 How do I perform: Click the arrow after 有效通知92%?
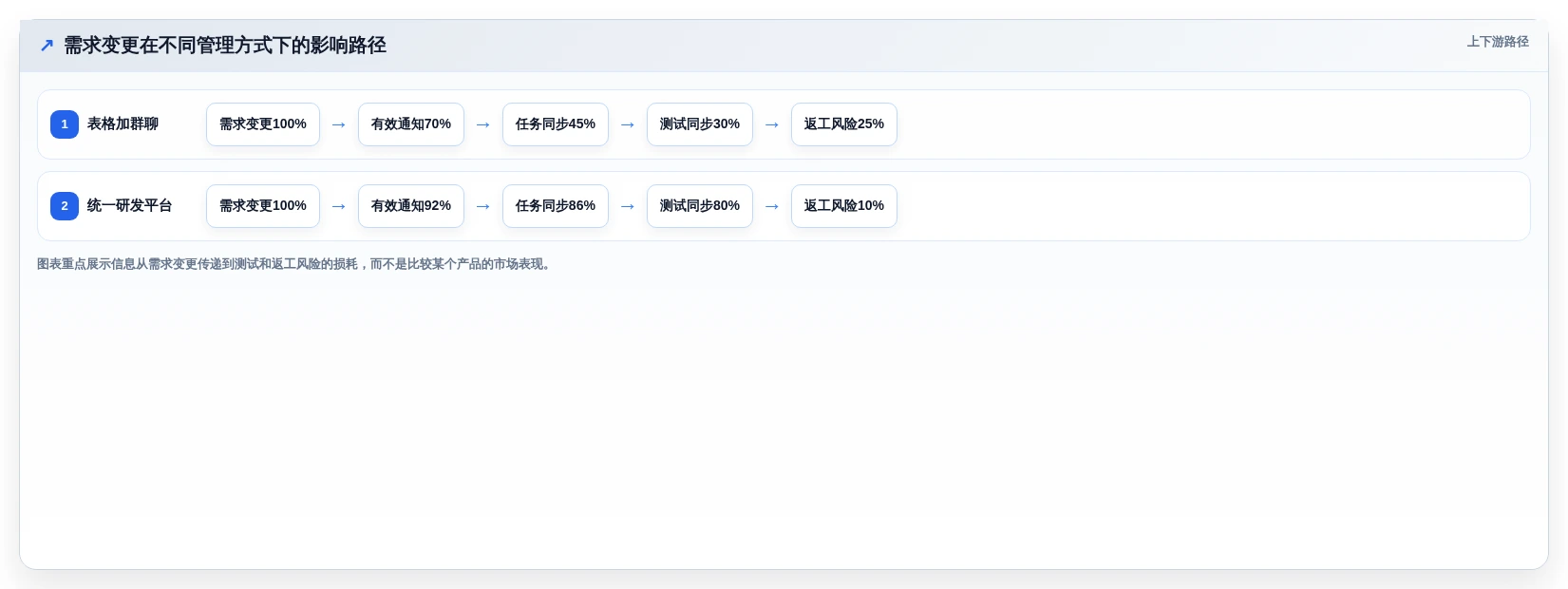(x=483, y=206)
